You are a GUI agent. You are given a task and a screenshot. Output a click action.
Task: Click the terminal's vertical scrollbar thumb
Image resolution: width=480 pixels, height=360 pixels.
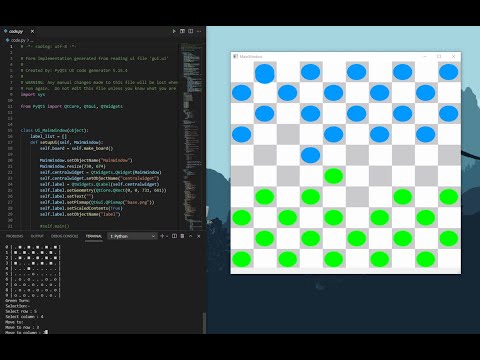204,322
